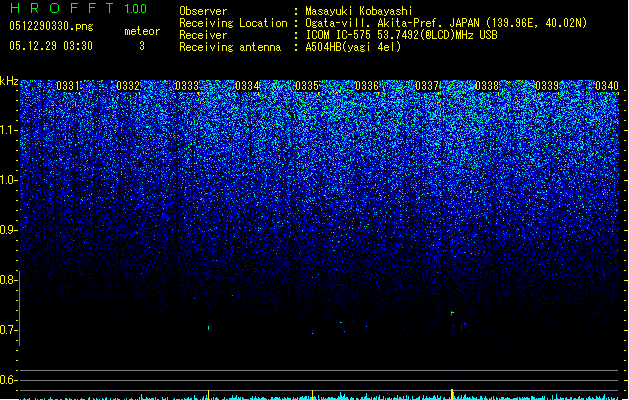Click the 0334 time marker
This screenshot has width=629, height=400.
coord(248,86)
